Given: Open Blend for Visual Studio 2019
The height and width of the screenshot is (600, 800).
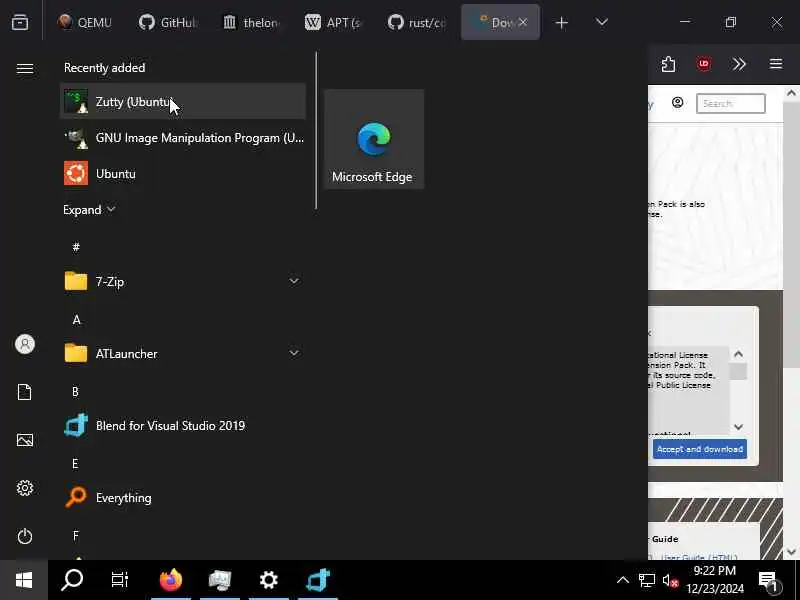Looking at the screenshot, I should [x=183, y=426].
